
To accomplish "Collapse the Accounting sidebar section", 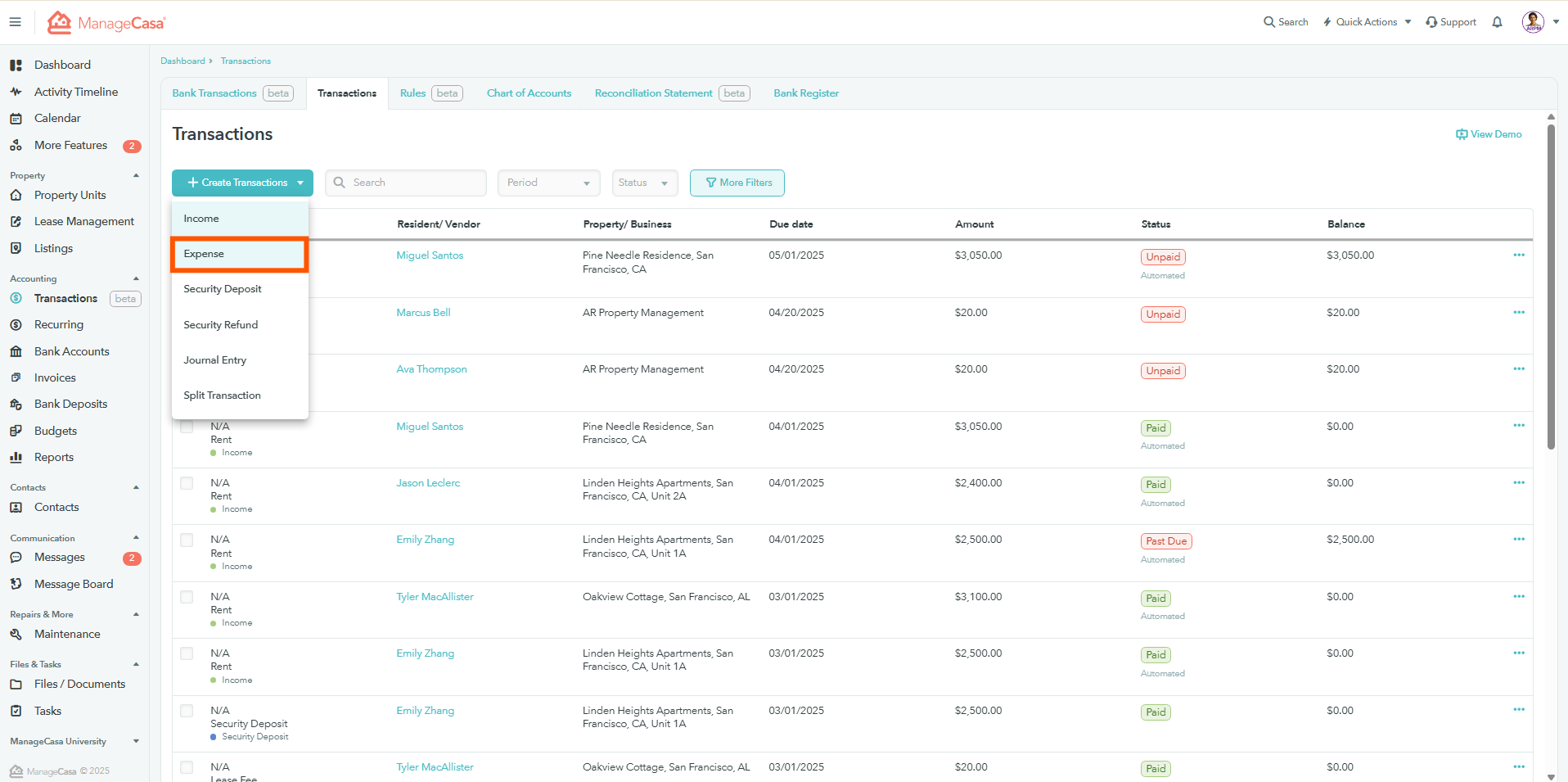I will (x=136, y=279).
